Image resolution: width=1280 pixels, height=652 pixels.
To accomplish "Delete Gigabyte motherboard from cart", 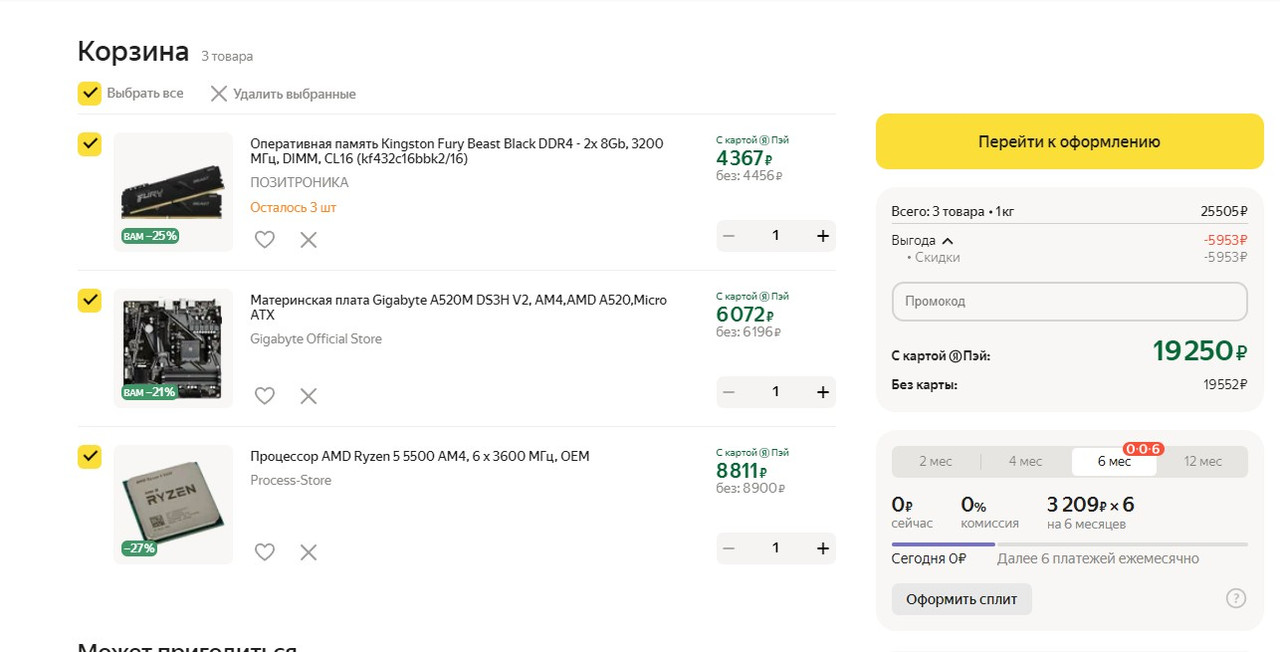I will click(308, 396).
